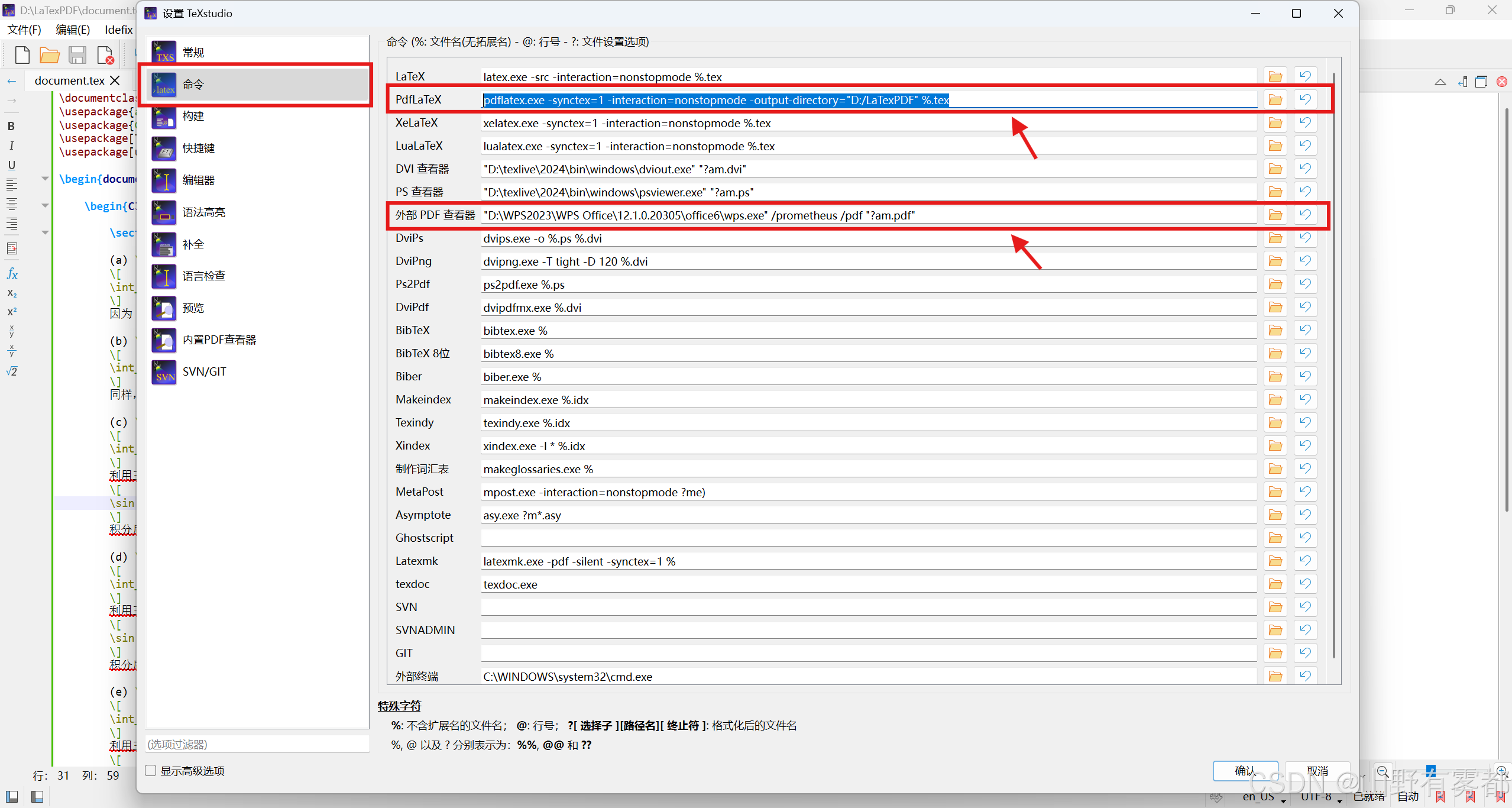1512x808 pixels.
Task: Click the square root math icon
Action: [x=11, y=371]
